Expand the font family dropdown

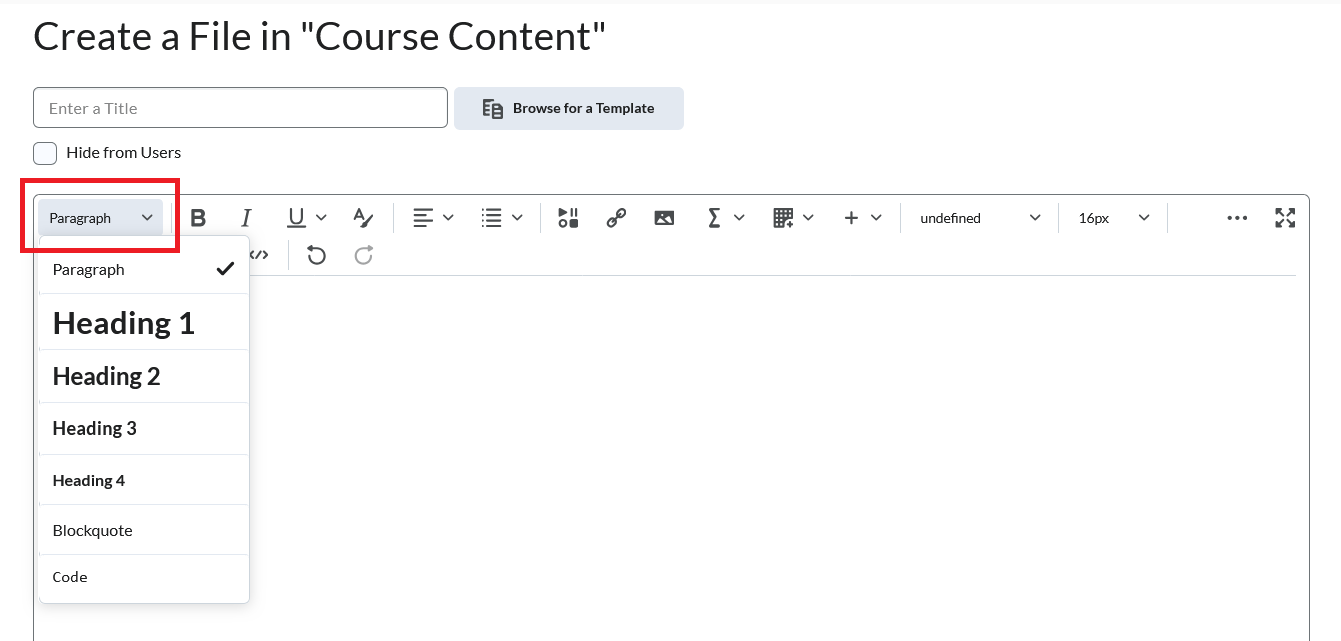point(979,218)
